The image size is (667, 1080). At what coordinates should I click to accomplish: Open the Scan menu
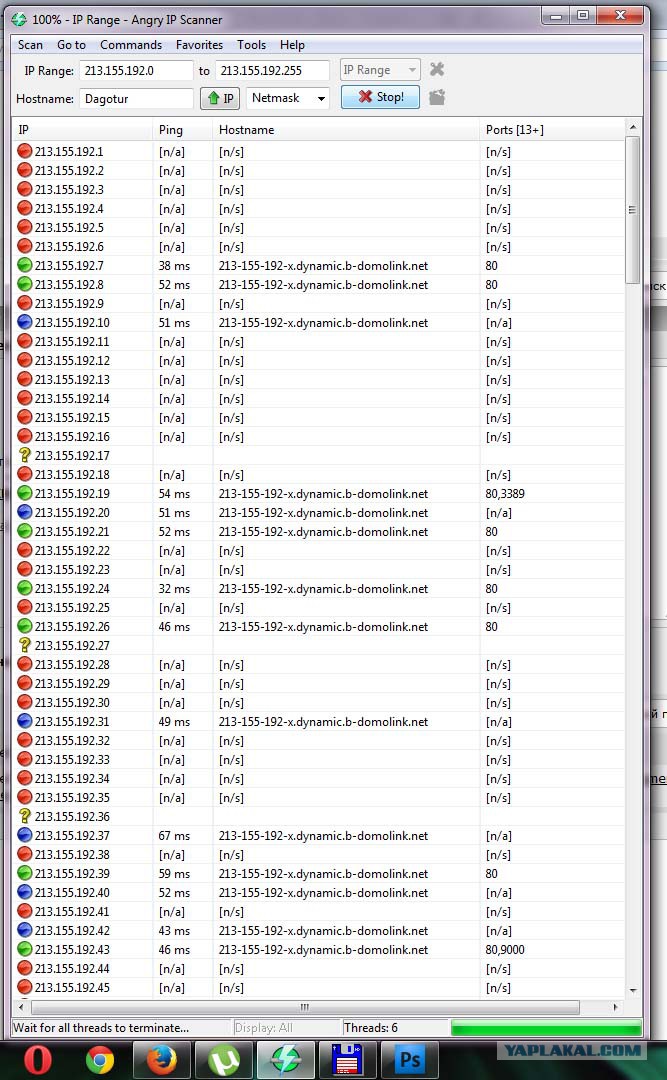pos(30,45)
